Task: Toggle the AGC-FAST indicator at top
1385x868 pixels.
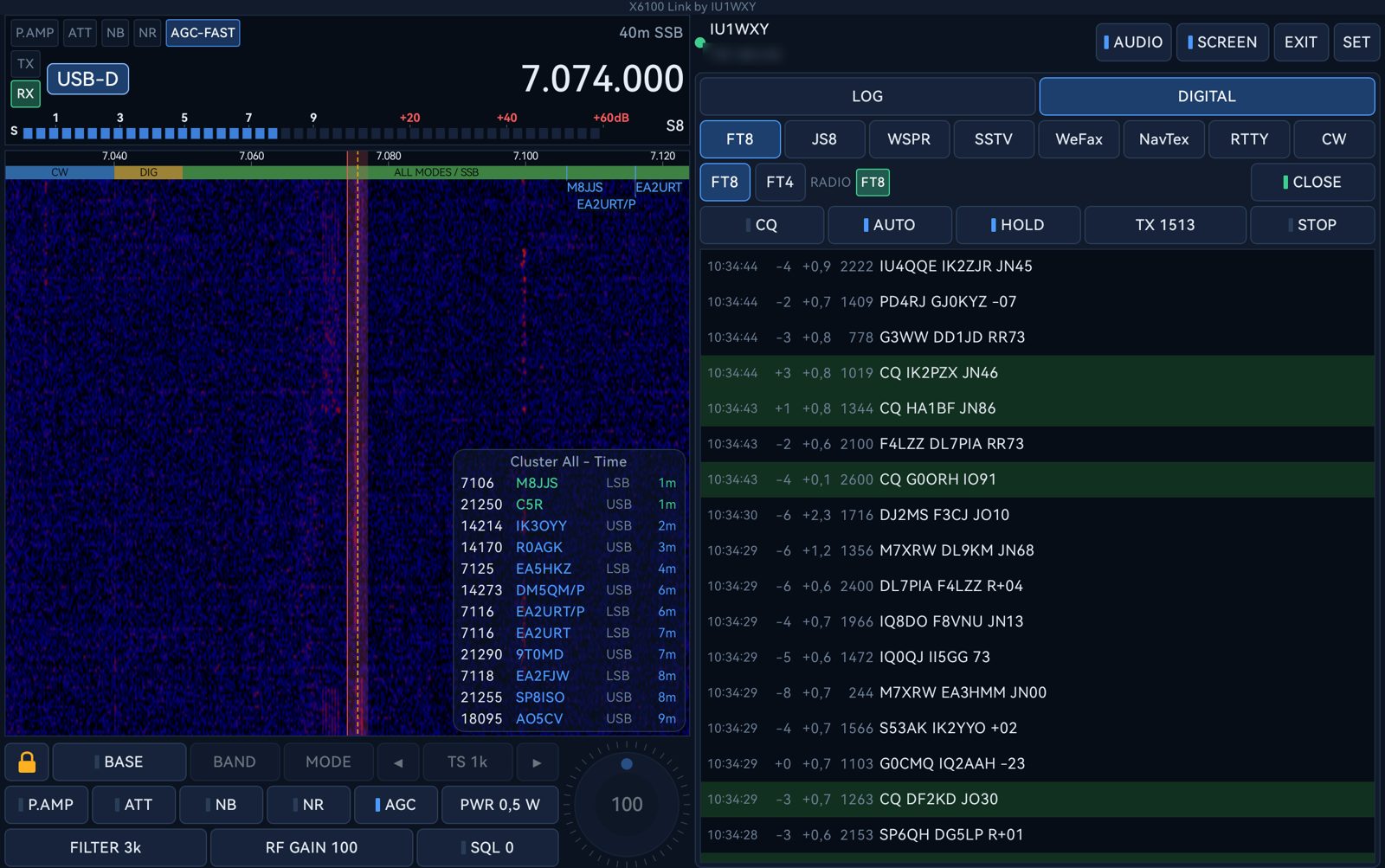Action: (x=203, y=33)
